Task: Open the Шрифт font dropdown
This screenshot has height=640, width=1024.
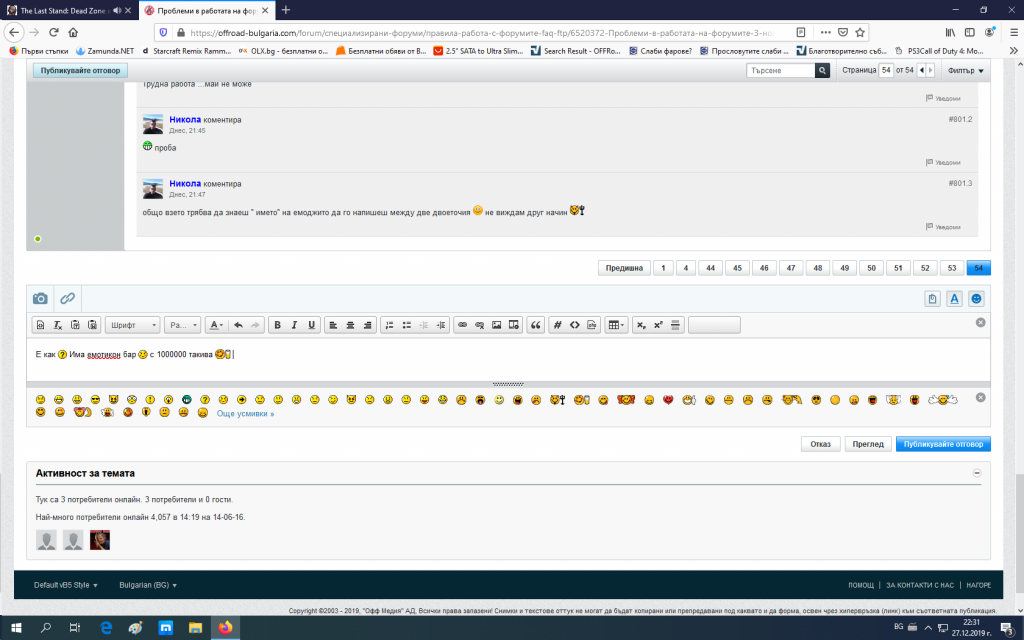Action: point(133,325)
